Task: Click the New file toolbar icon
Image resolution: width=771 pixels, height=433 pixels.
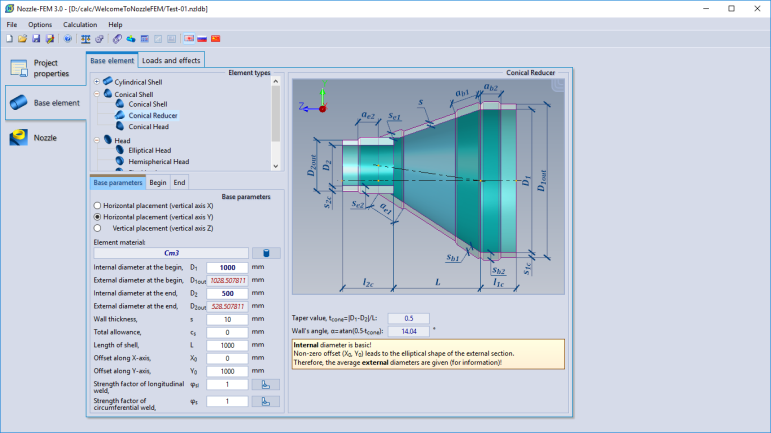Action: 9,39
